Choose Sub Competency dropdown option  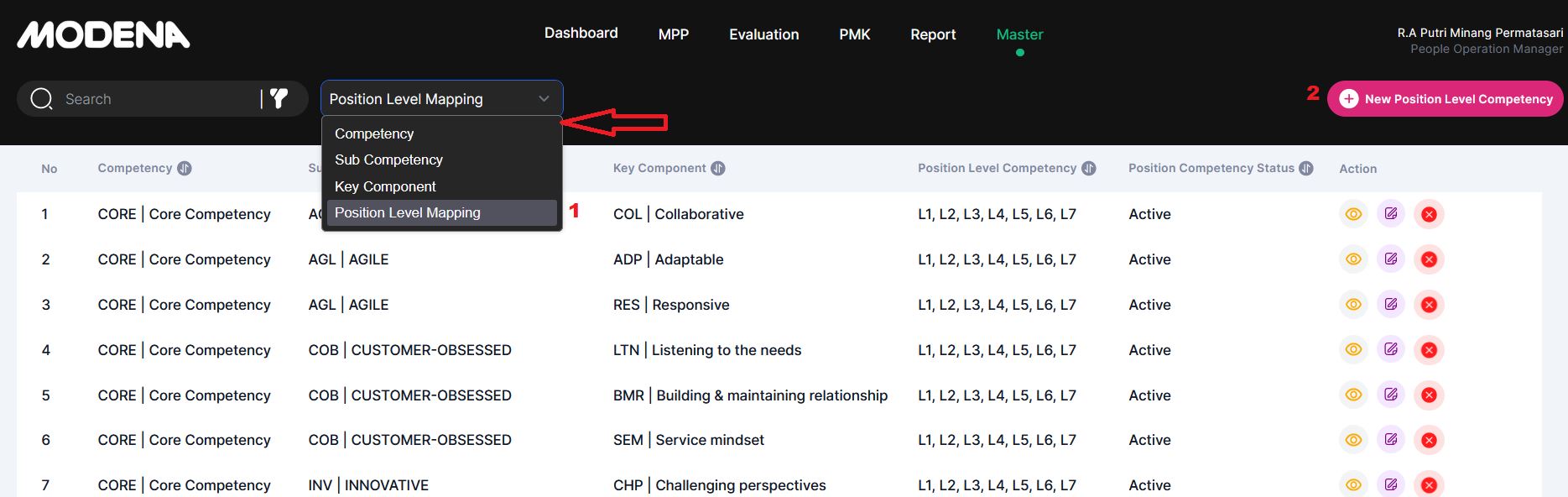(x=388, y=160)
